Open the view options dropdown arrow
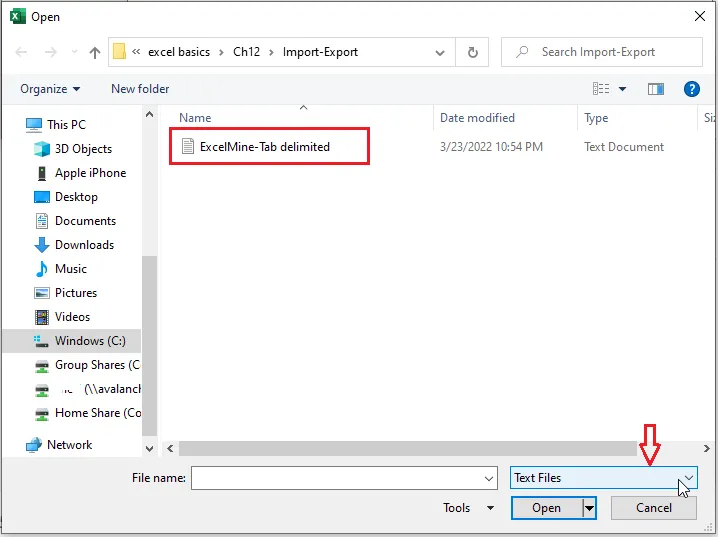This screenshot has height=537, width=718. [x=622, y=89]
